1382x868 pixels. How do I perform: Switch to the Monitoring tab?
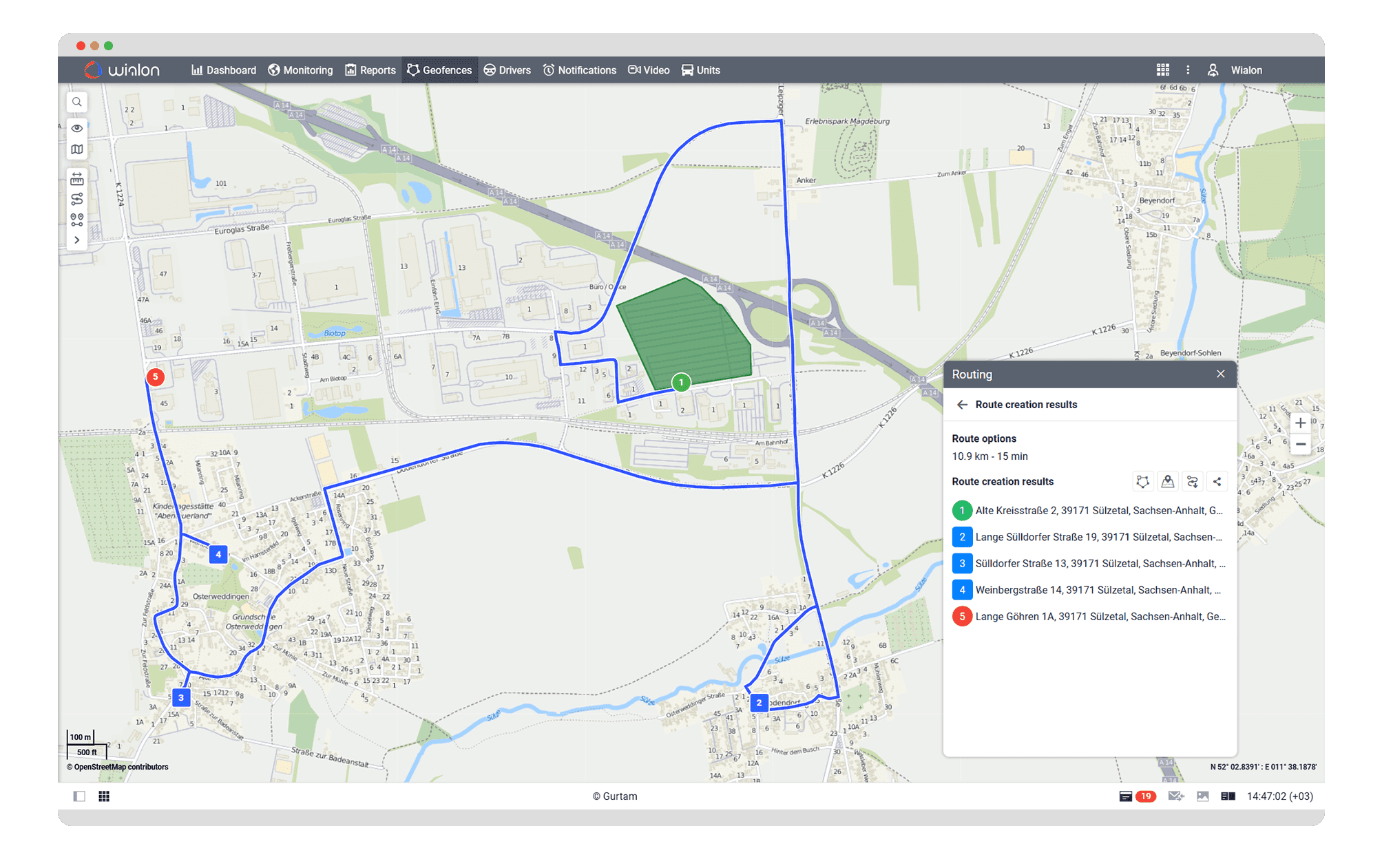300,70
